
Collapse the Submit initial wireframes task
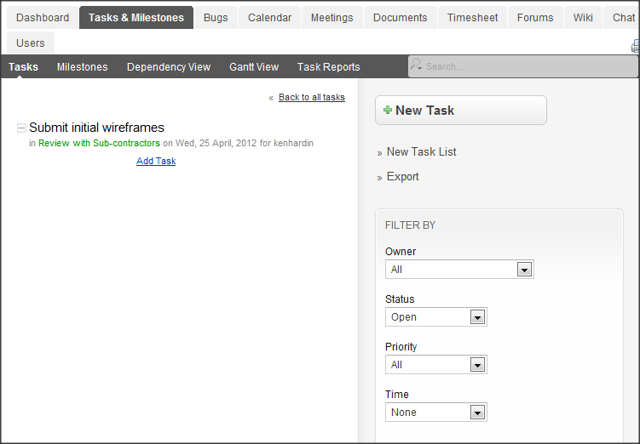(x=22, y=128)
